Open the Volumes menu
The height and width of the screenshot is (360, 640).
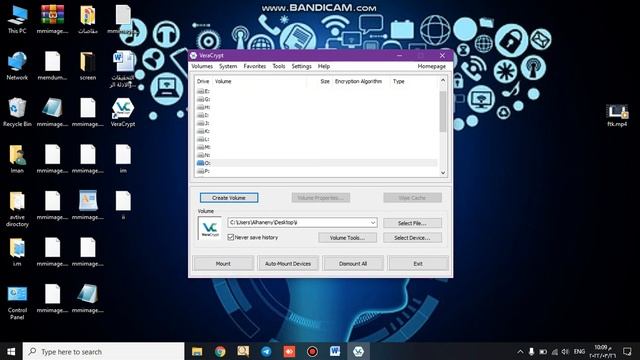pos(202,66)
